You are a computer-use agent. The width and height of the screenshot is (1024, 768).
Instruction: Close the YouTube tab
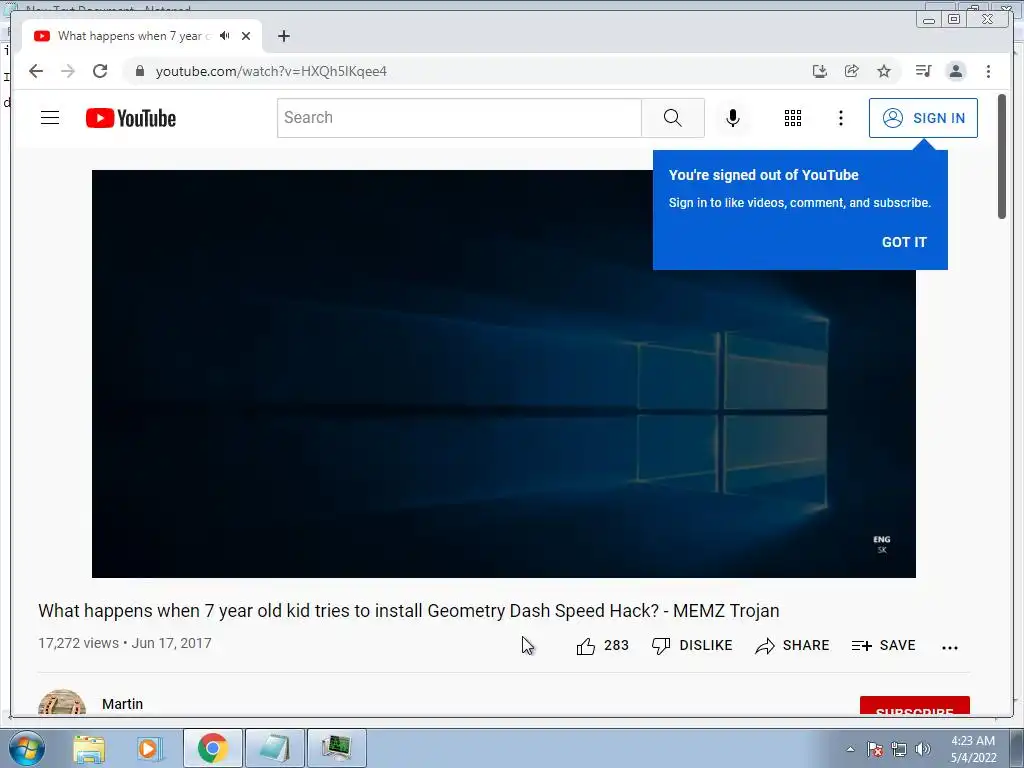click(x=246, y=36)
